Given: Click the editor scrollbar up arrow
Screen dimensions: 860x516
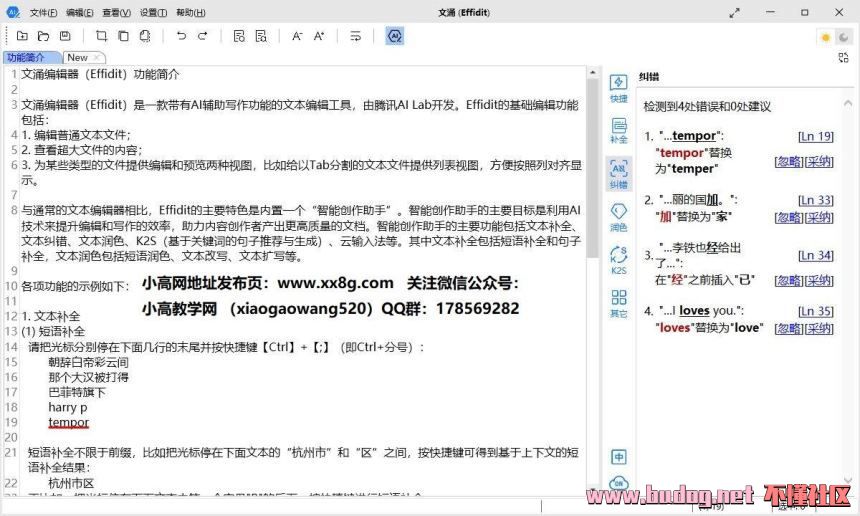Looking at the screenshot, I should click(592, 72).
